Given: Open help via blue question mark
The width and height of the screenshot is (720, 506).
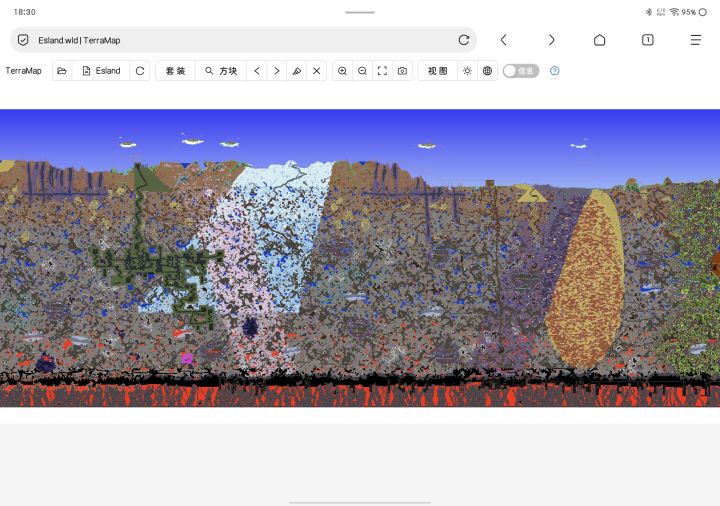Looking at the screenshot, I should (x=555, y=71).
